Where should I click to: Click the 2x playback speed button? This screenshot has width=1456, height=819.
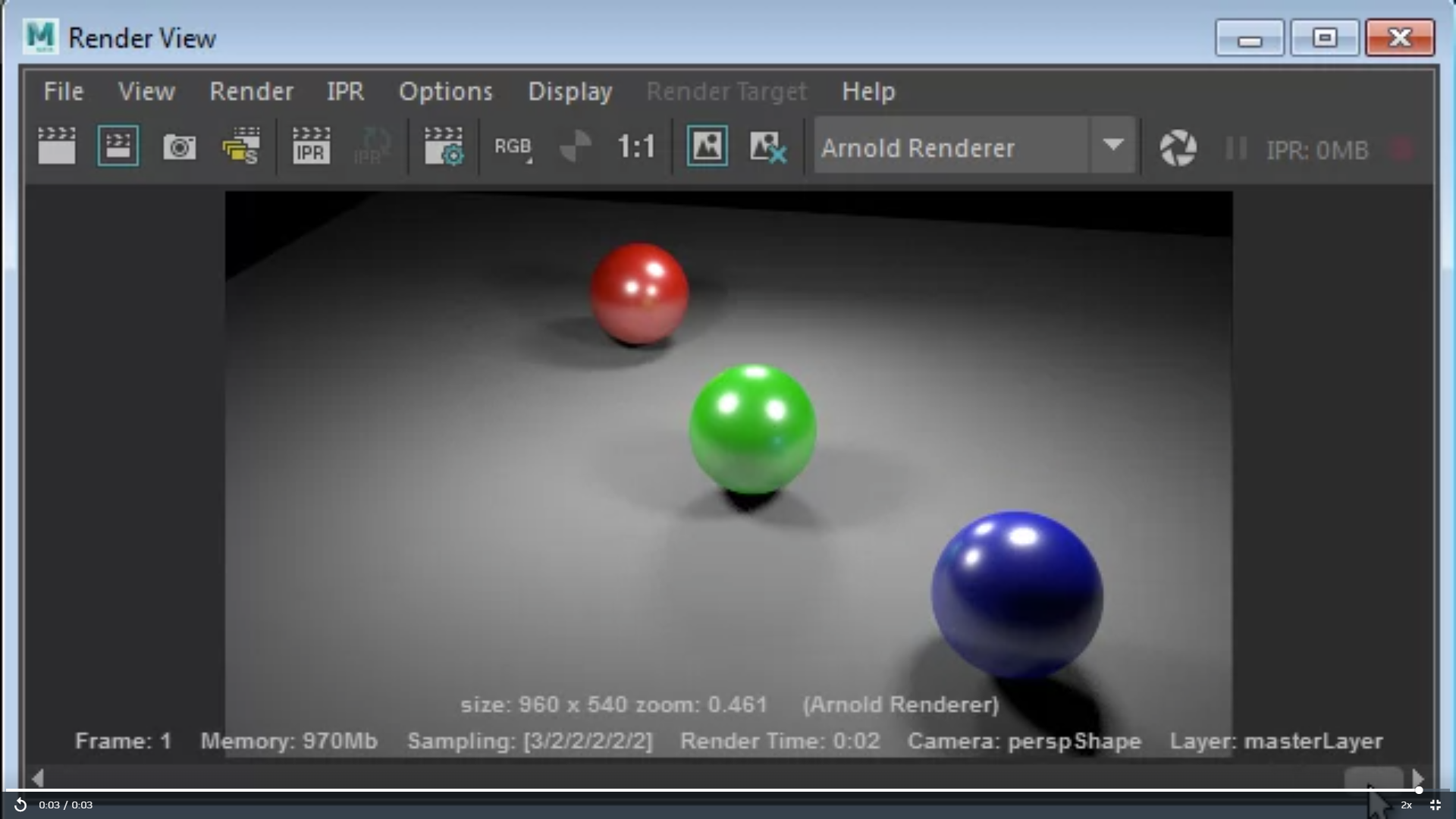tap(1406, 805)
